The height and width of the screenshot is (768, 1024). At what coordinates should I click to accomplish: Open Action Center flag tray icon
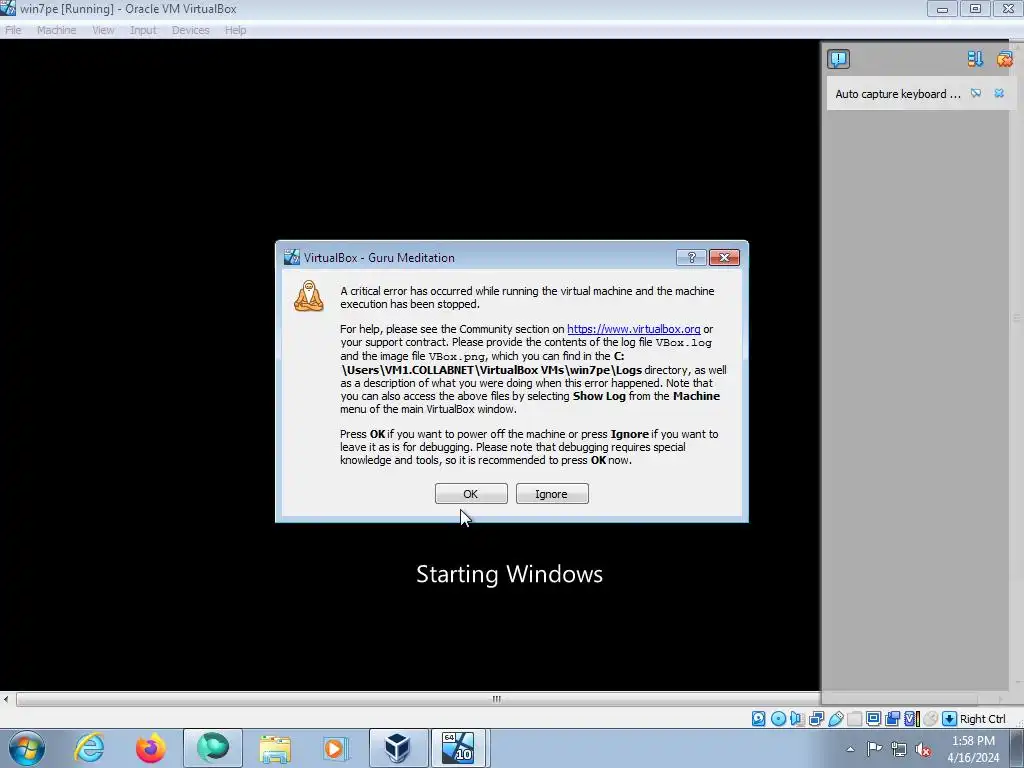(x=874, y=749)
